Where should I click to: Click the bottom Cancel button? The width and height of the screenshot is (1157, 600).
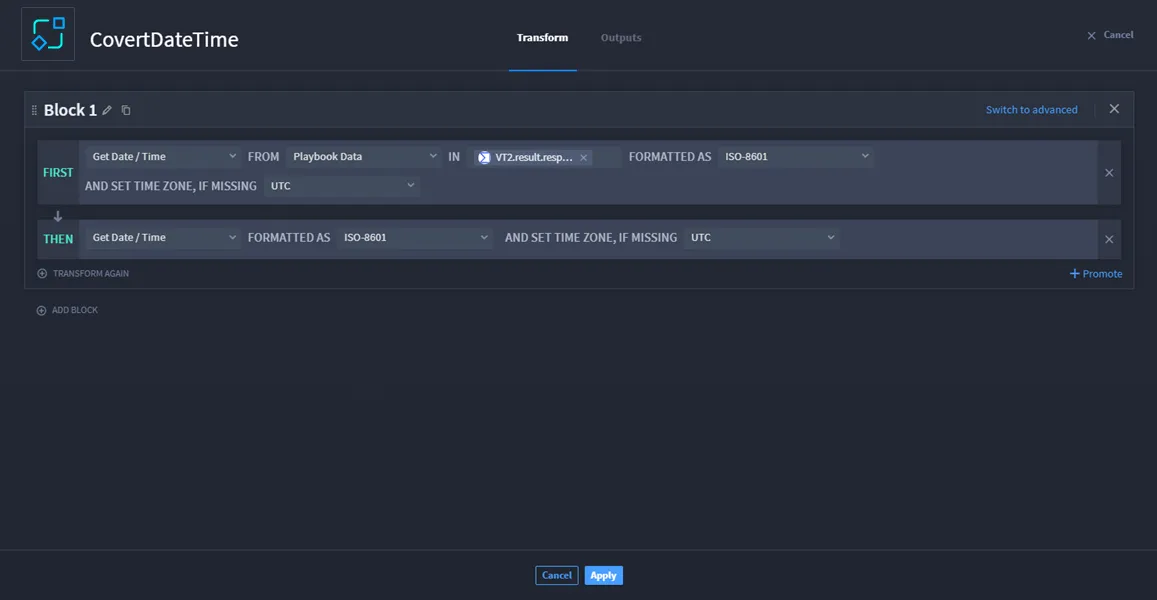tap(556, 575)
